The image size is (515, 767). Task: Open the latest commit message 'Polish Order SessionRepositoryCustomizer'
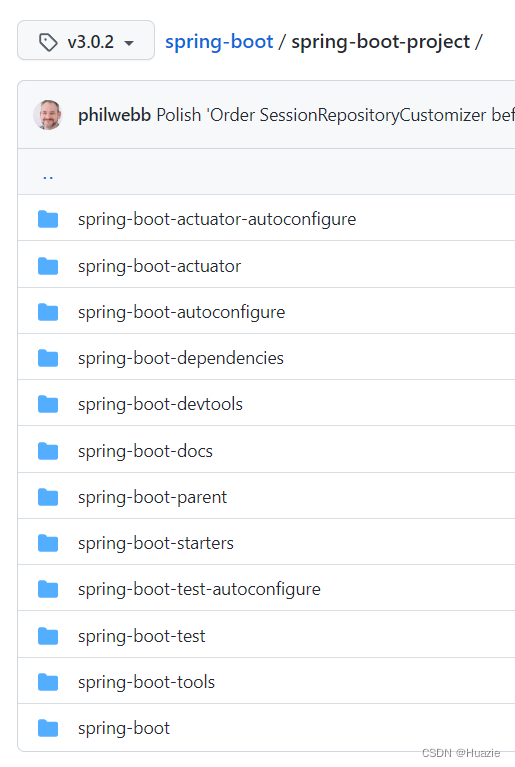click(x=336, y=115)
